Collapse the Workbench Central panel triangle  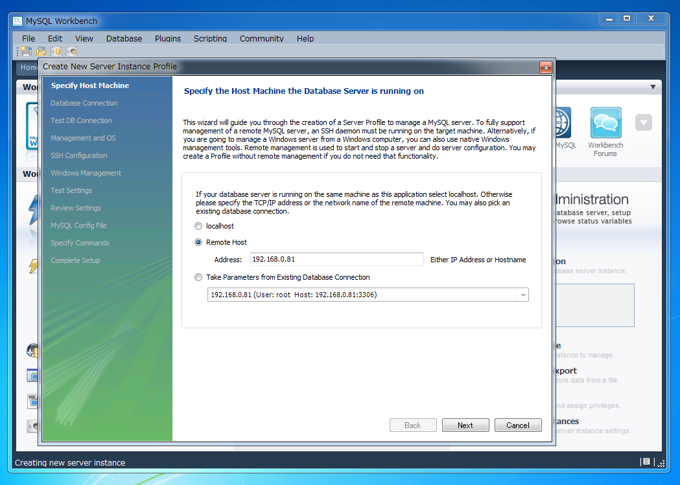[x=653, y=87]
